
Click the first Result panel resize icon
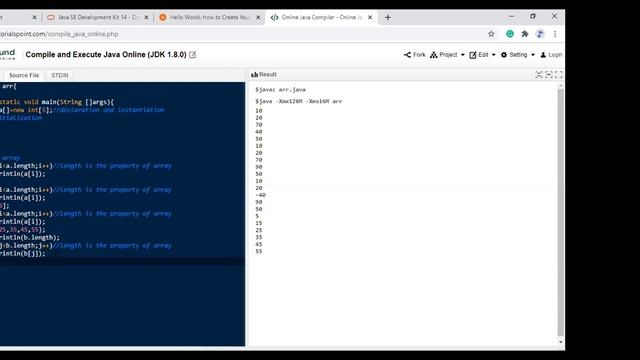click(x=539, y=74)
